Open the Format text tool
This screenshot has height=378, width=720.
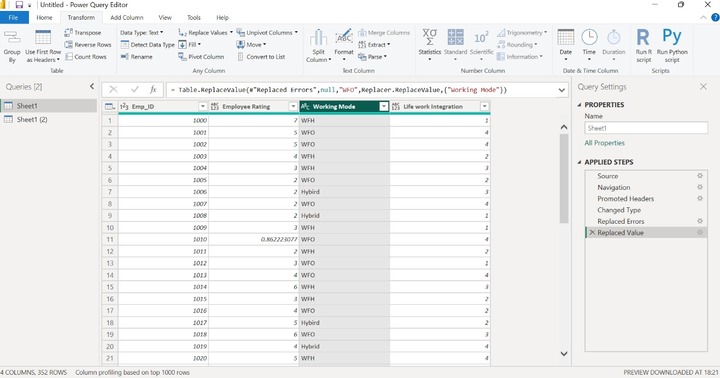(x=343, y=46)
